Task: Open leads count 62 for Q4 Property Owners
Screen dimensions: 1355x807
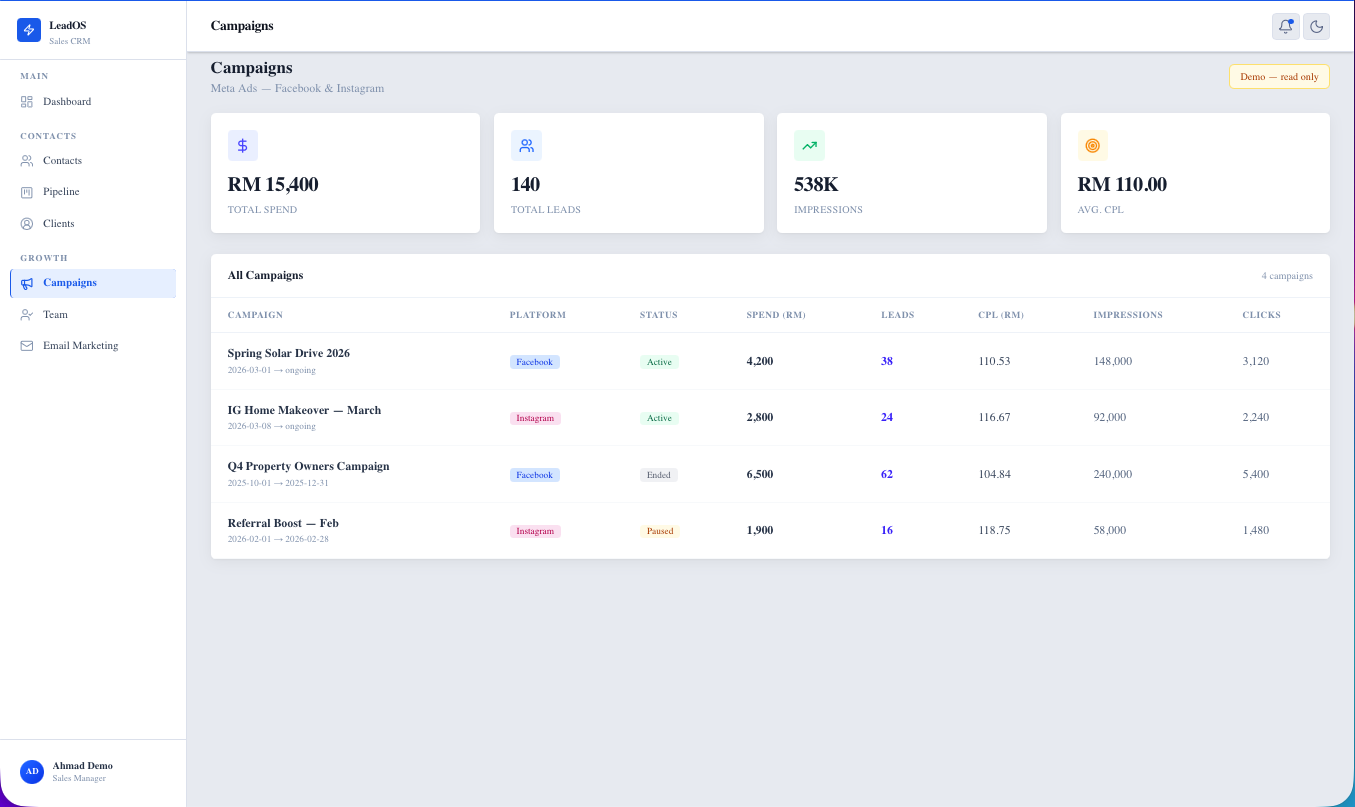Action: coord(887,474)
